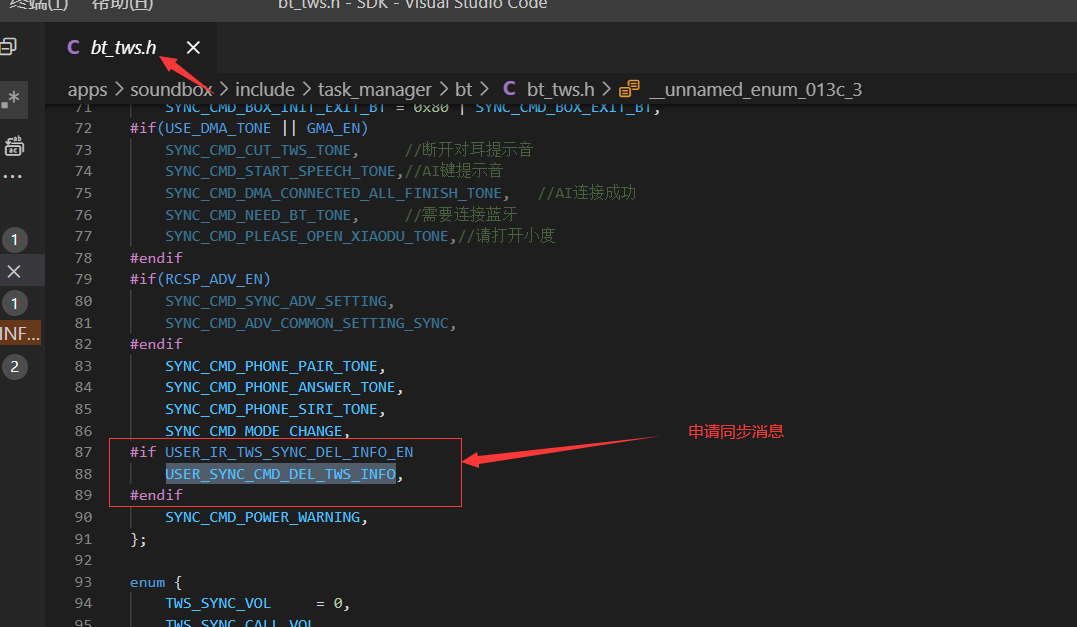Click the enum keyword on line 93

(x=148, y=582)
